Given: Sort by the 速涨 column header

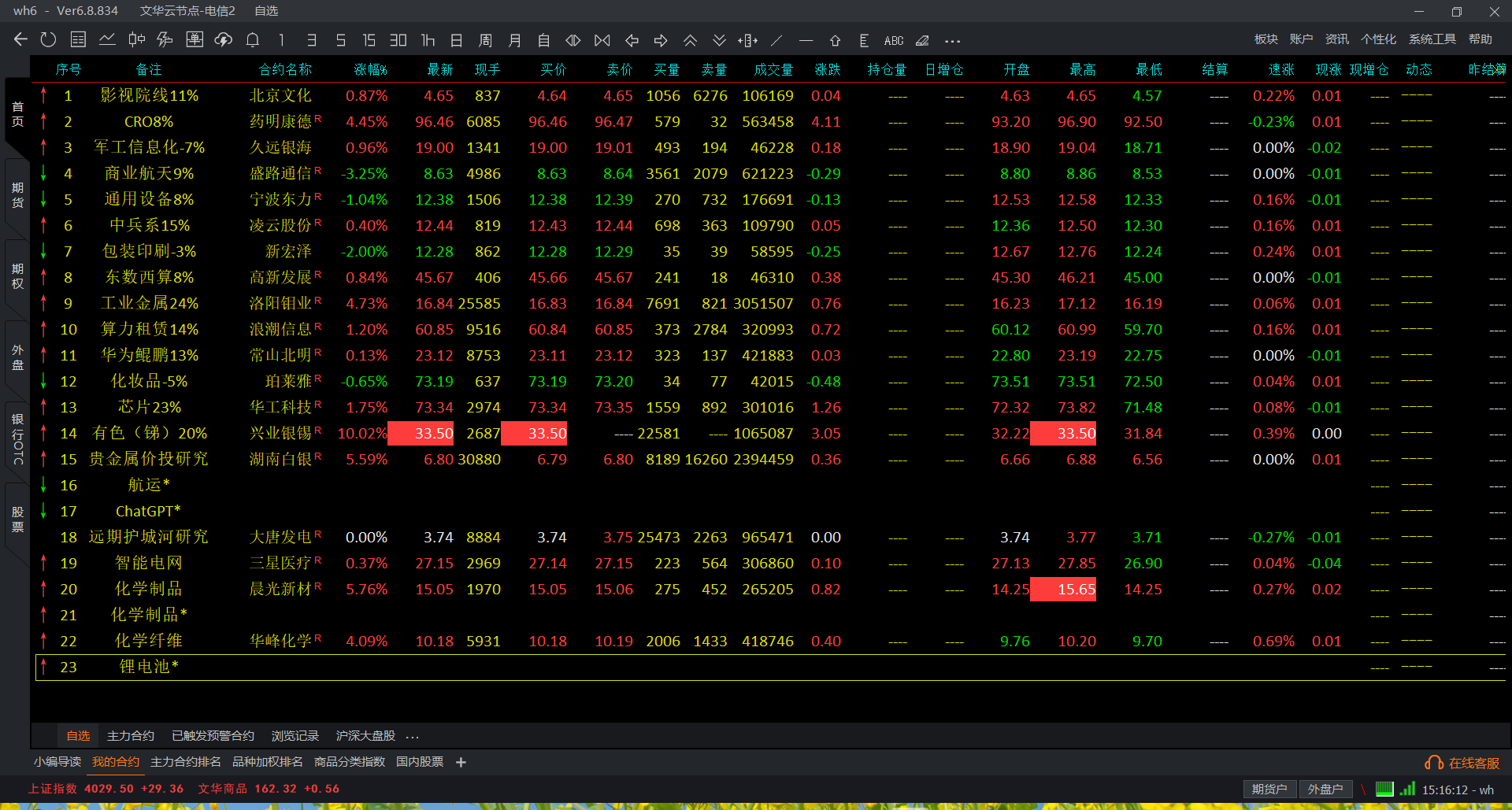Looking at the screenshot, I should pos(1281,69).
